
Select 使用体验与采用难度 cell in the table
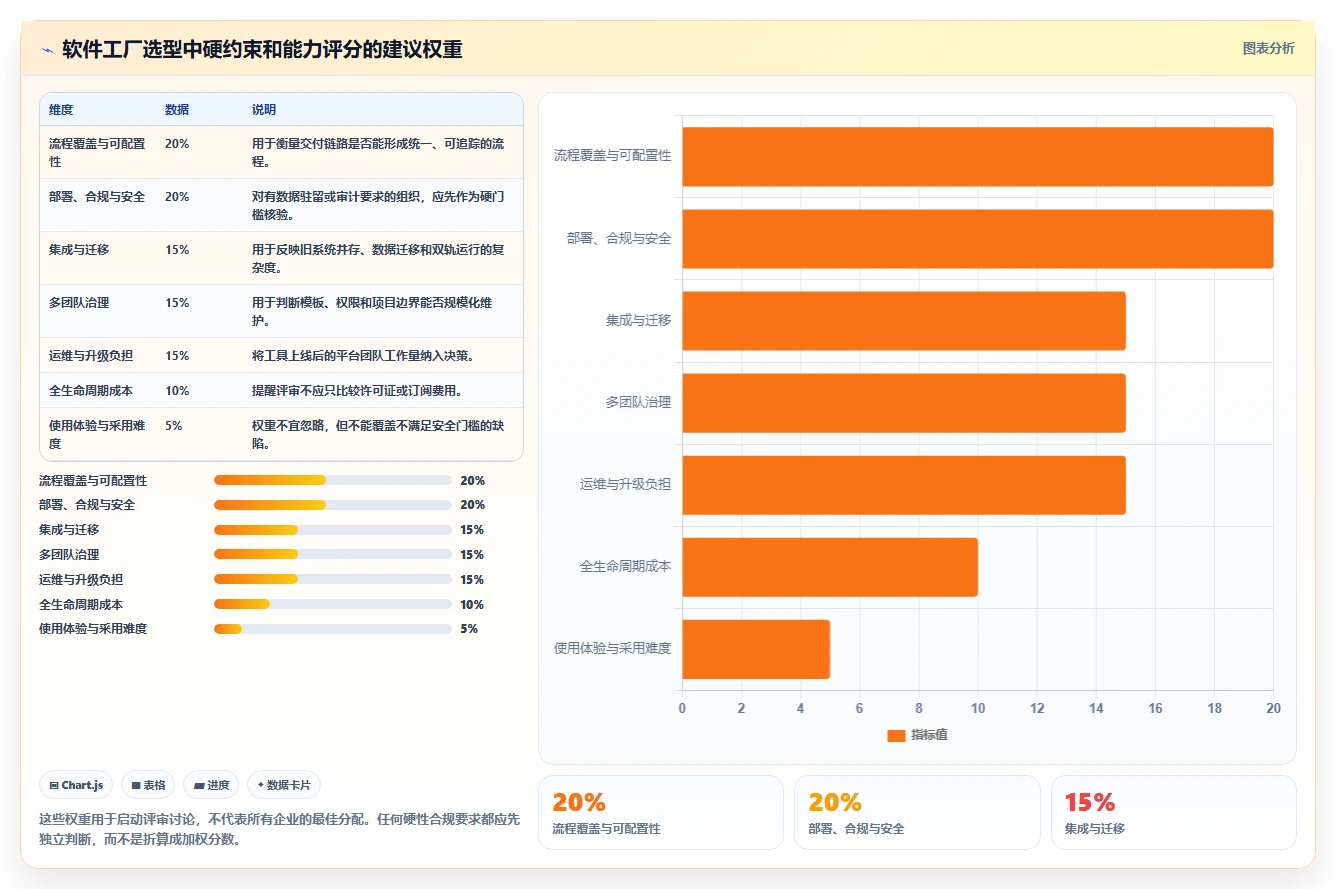[98, 434]
